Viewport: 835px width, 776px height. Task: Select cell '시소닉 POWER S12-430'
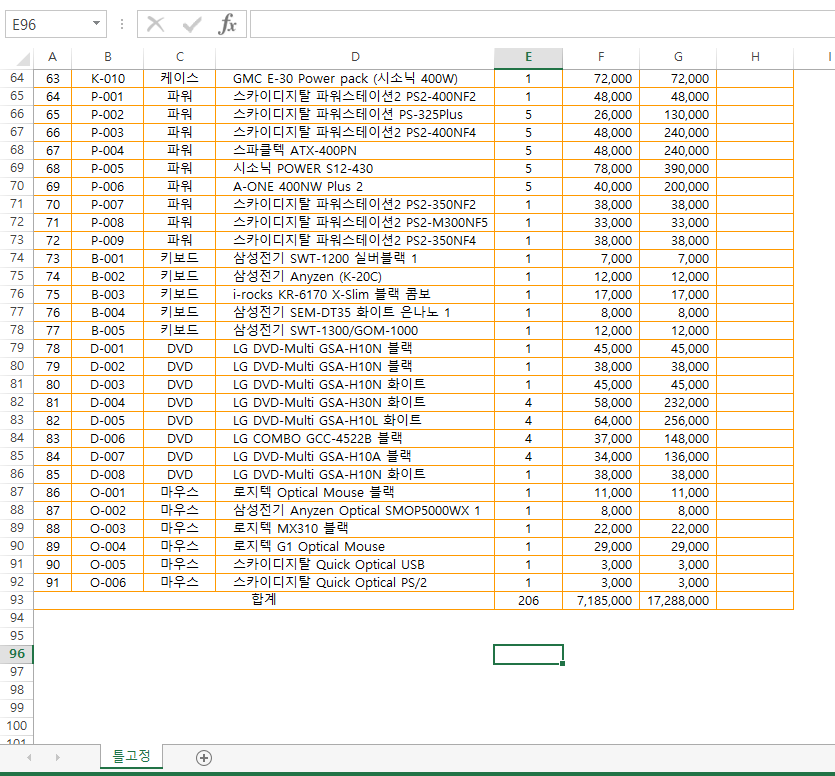355,169
